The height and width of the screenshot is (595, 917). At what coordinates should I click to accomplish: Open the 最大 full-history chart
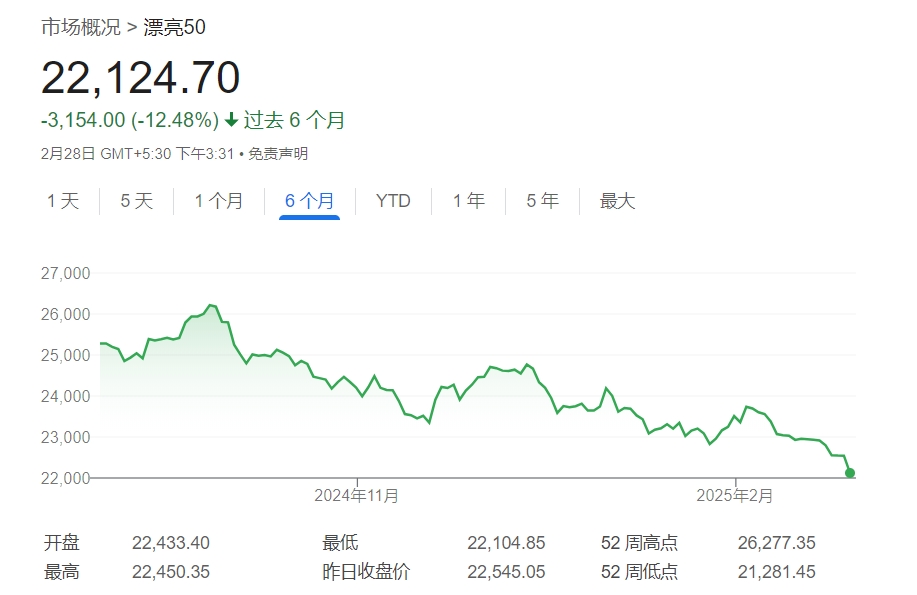614,200
